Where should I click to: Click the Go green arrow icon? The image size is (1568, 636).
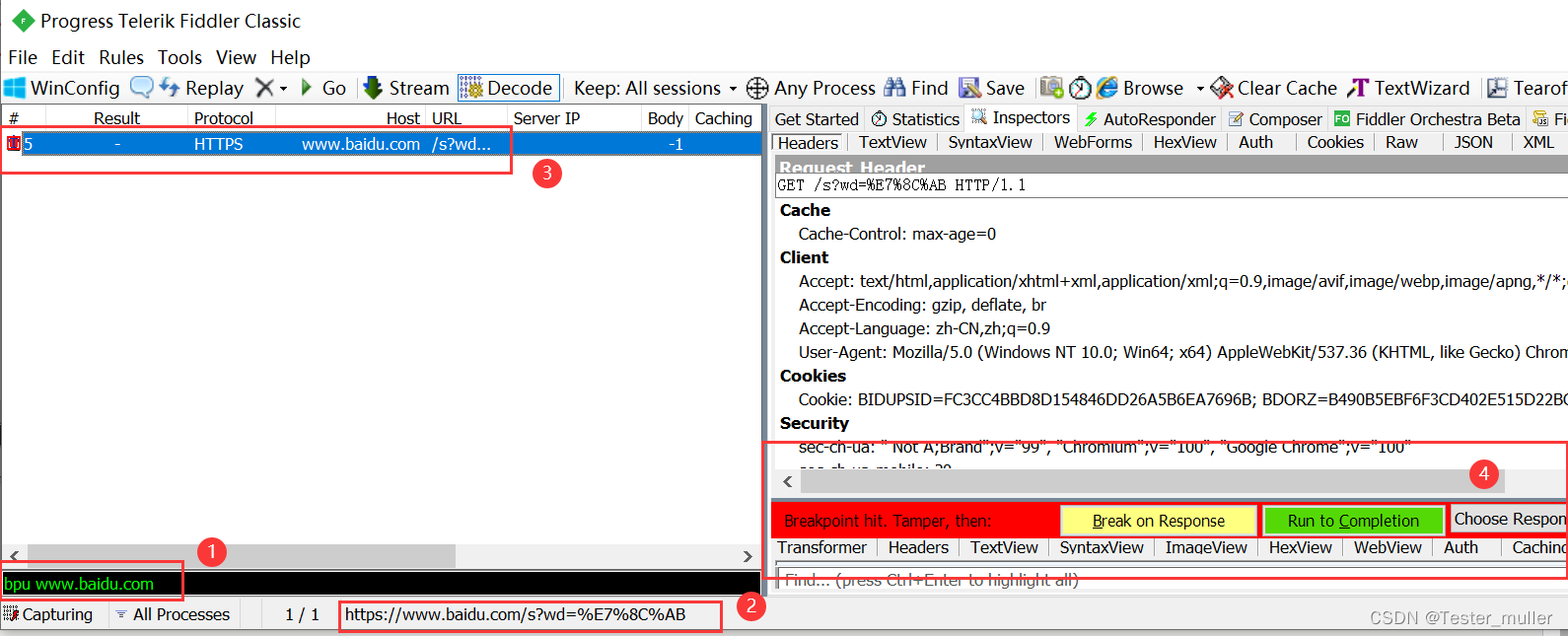pos(307,88)
